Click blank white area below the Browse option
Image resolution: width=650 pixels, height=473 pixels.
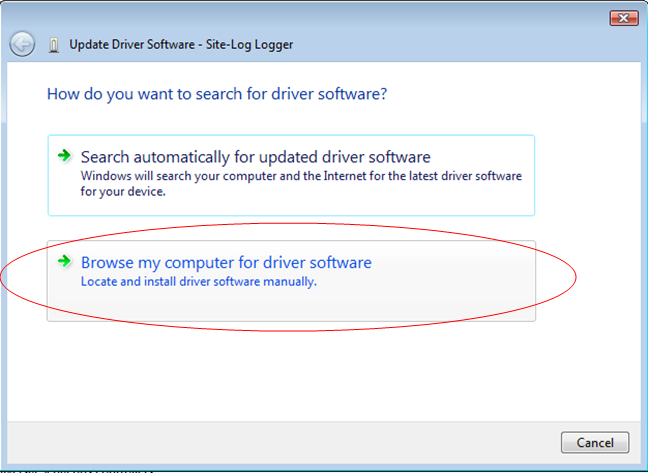[300, 370]
